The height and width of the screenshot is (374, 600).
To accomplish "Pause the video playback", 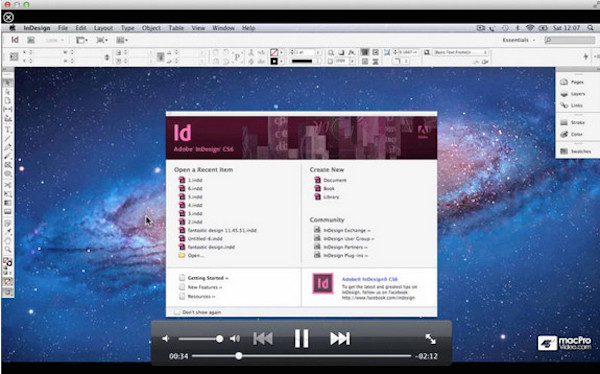I will click(x=302, y=338).
